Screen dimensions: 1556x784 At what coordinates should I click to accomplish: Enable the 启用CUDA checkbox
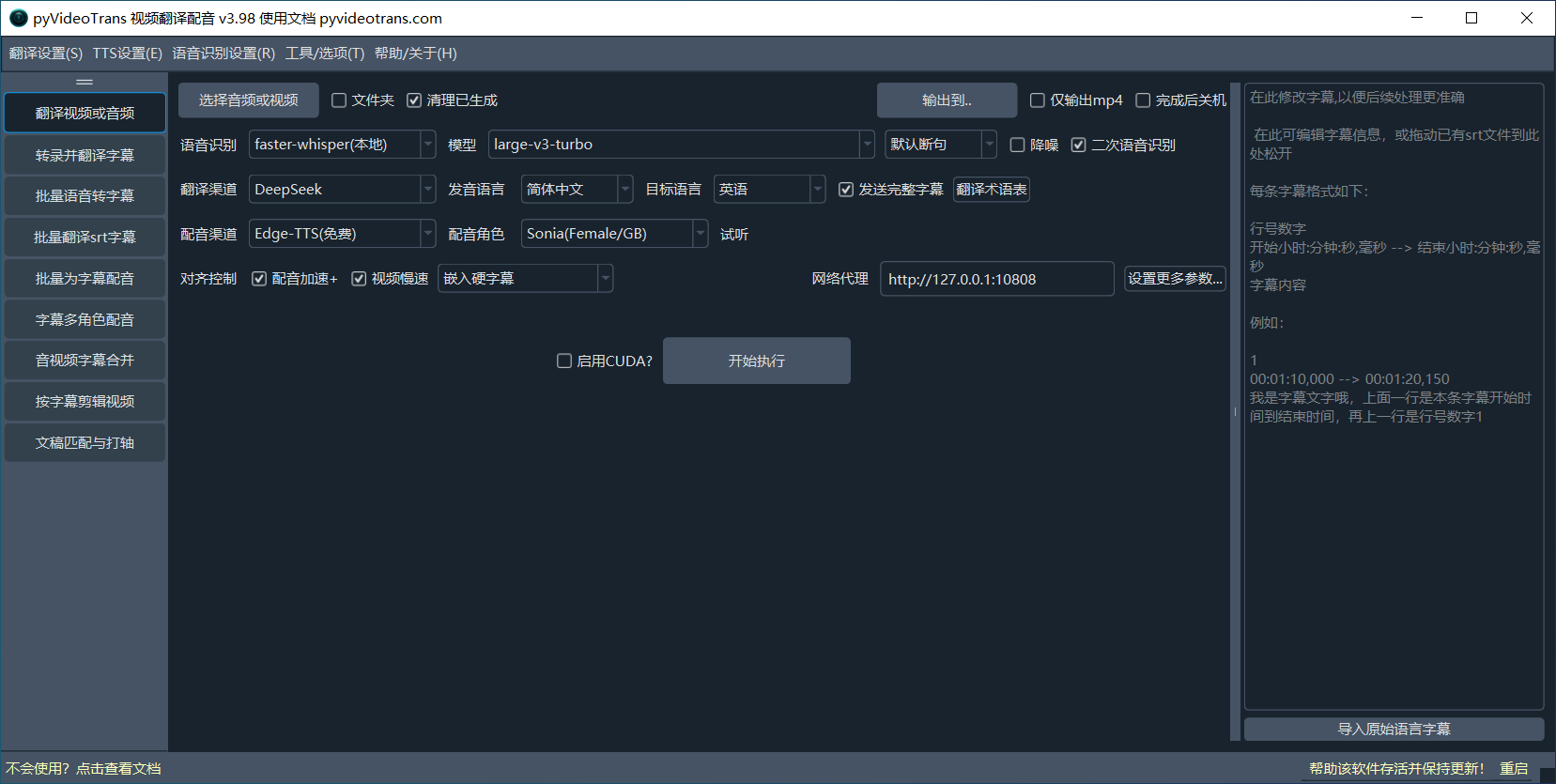tap(564, 361)
